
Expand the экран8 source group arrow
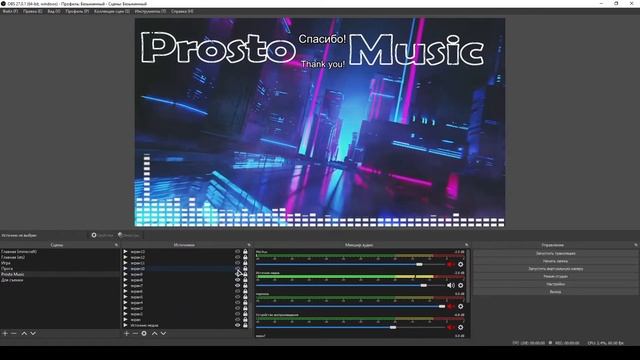pos(126,280)
